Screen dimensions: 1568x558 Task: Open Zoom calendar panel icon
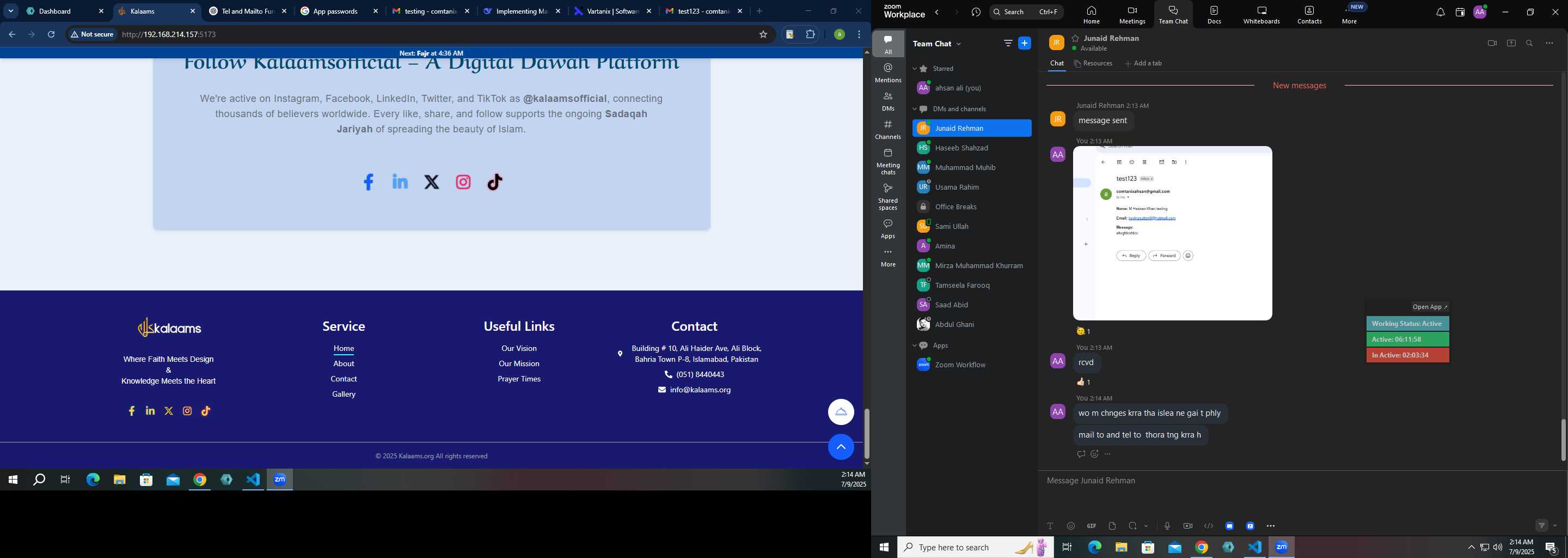click(x=1460, y=12)
